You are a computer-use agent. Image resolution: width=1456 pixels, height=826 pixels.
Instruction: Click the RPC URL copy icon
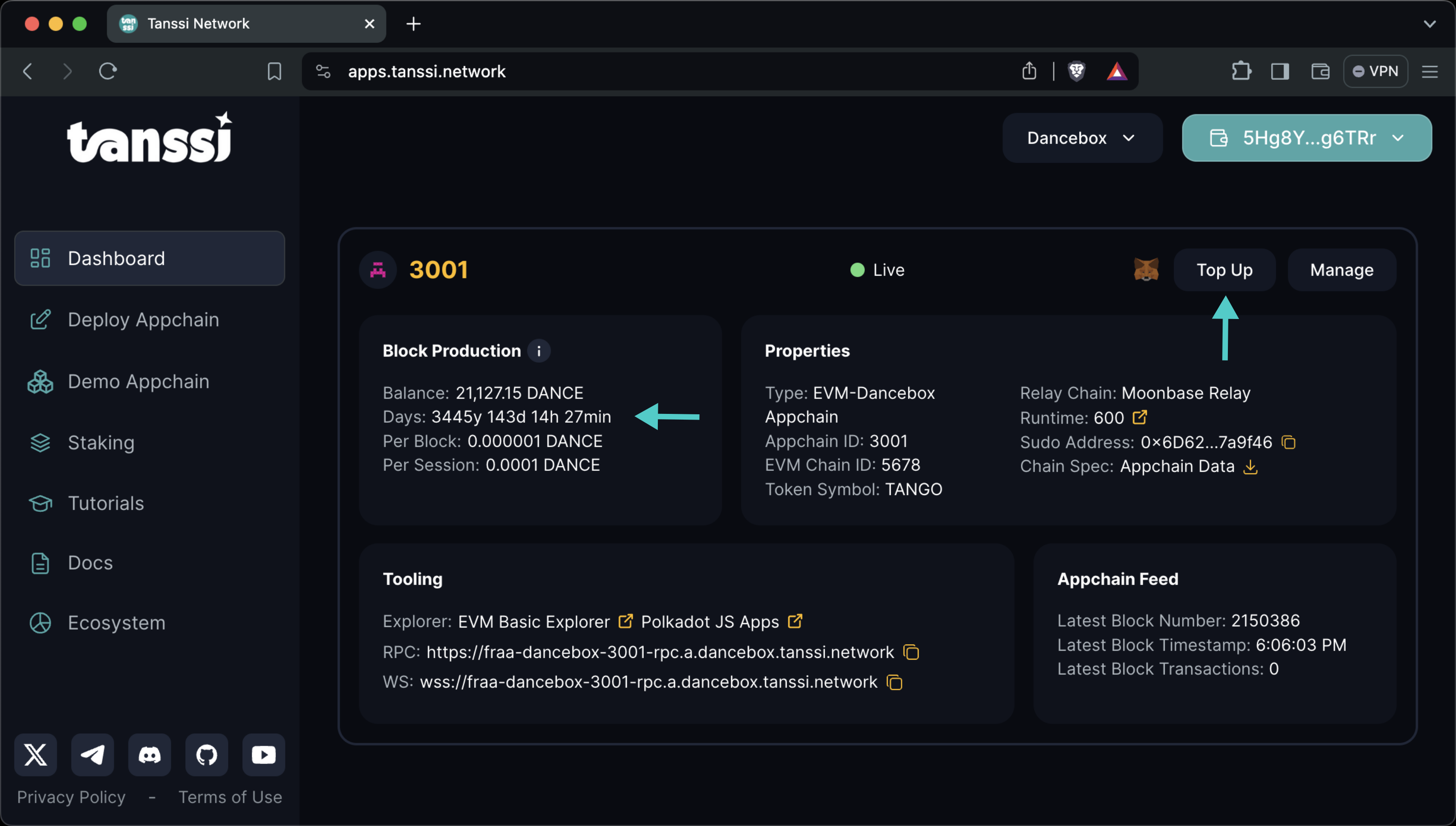[912, 651]
